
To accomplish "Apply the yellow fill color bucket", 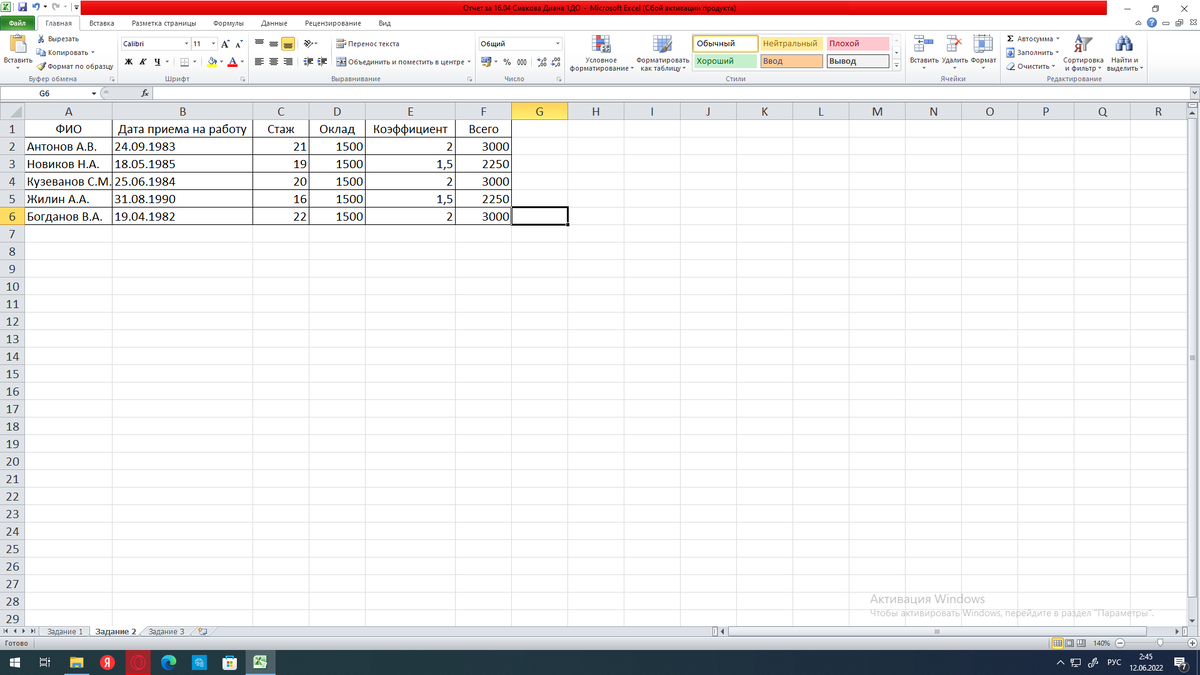I will coord(212,62).
